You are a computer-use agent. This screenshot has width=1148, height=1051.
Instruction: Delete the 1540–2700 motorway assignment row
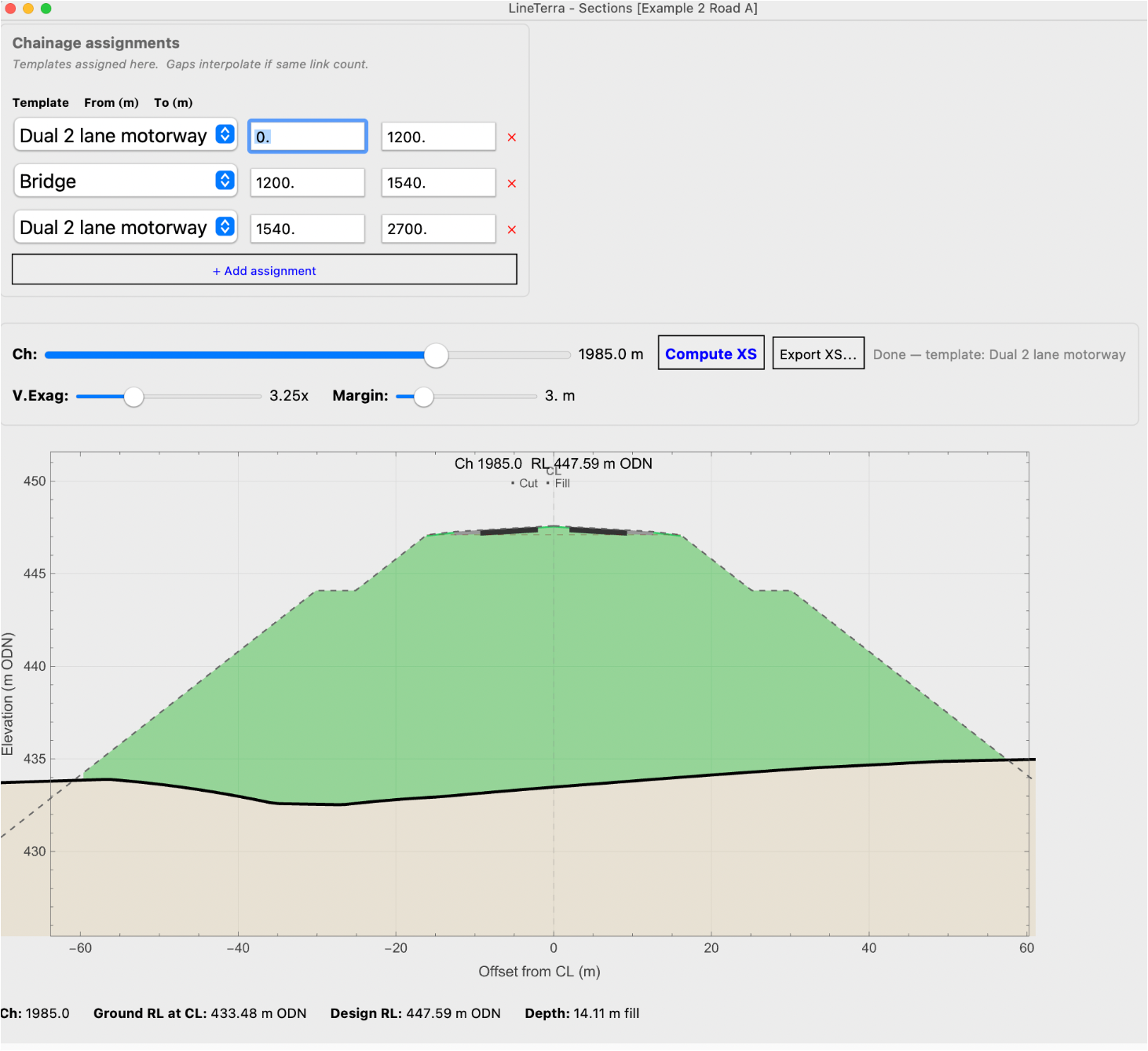click(512, 229)
